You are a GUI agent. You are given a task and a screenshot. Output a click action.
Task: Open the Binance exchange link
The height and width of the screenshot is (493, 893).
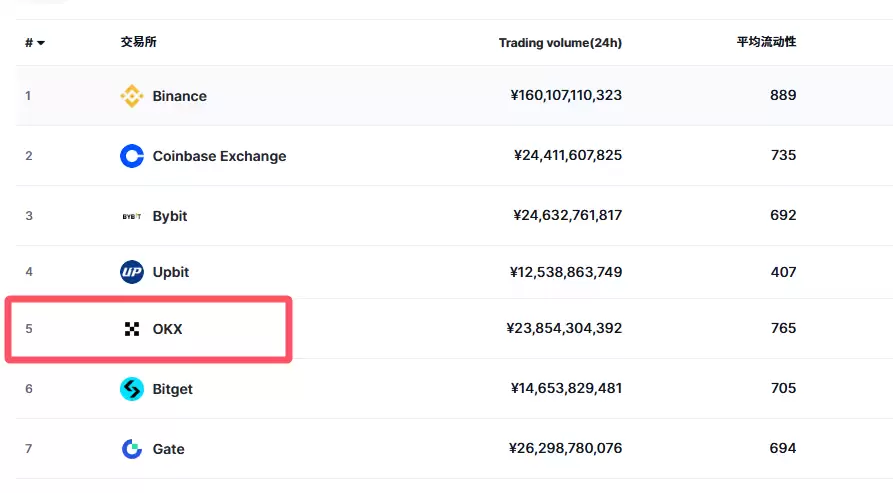tap(179, 96)
